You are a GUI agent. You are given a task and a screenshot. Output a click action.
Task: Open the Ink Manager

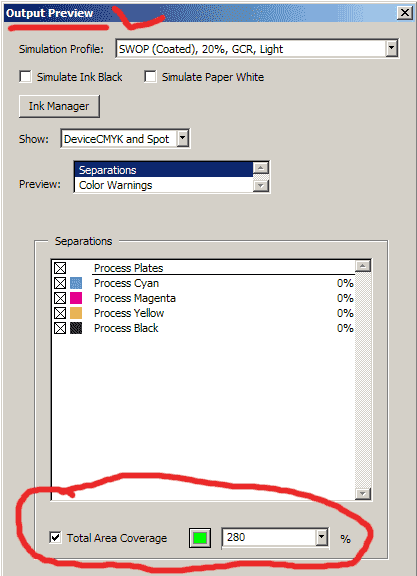tap(59, 106)
